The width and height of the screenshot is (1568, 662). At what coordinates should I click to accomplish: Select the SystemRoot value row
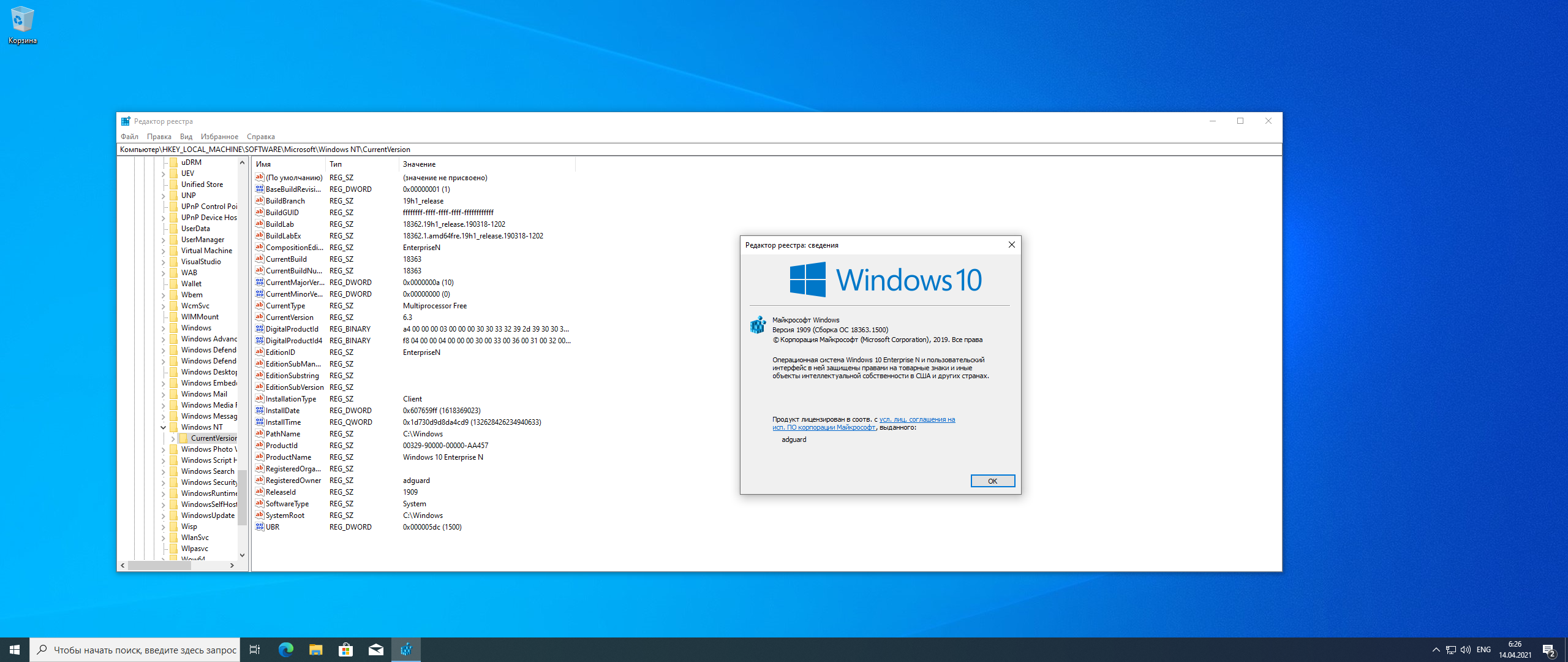(413, 516)
